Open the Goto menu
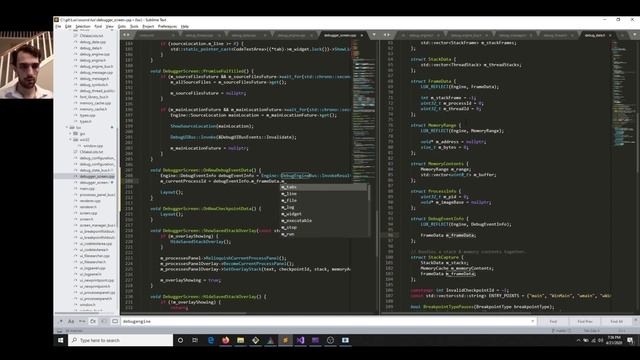This screenshot has width=640, height=360. (x=122, y=27)
